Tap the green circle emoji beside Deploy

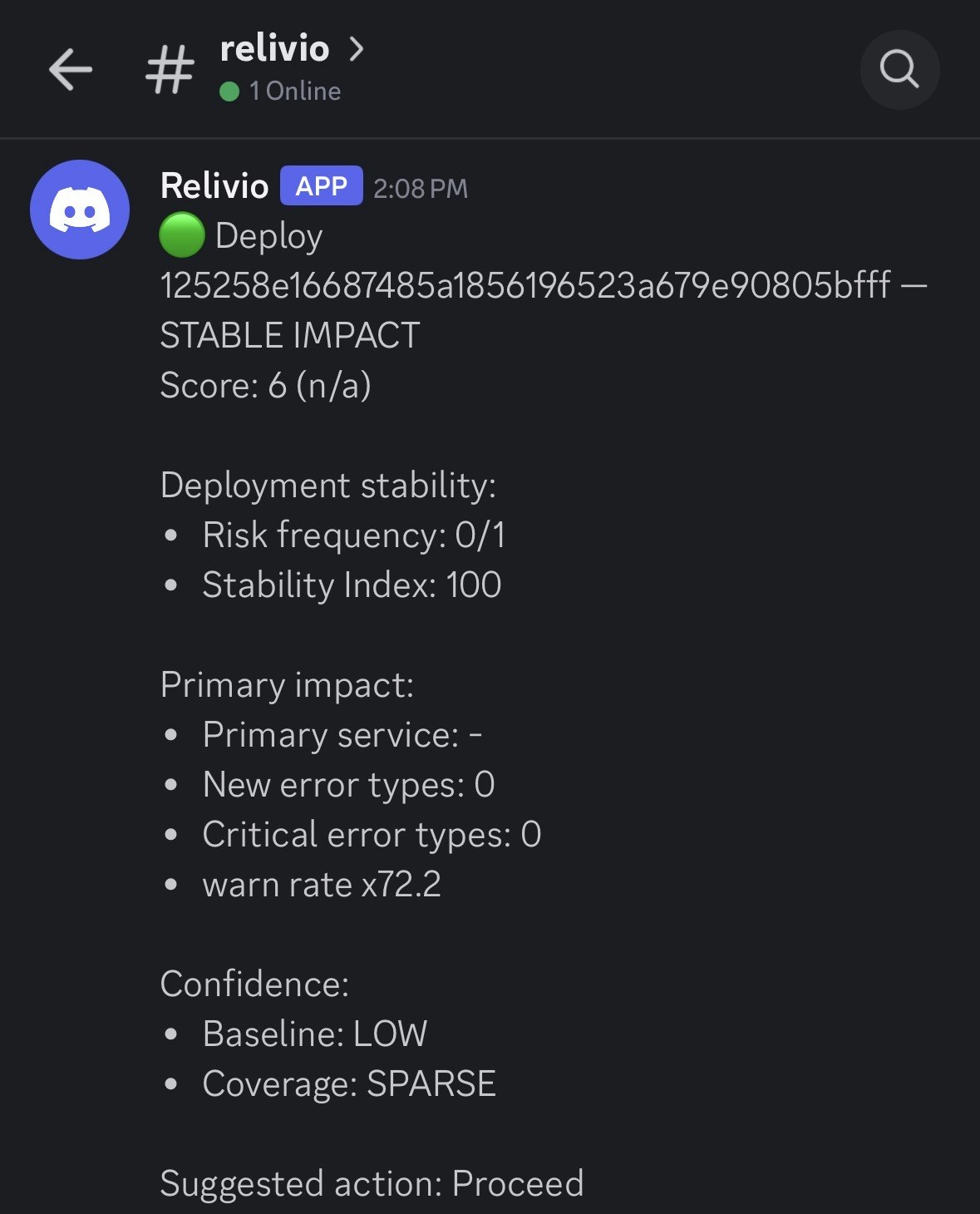click(x=183, y=234)
